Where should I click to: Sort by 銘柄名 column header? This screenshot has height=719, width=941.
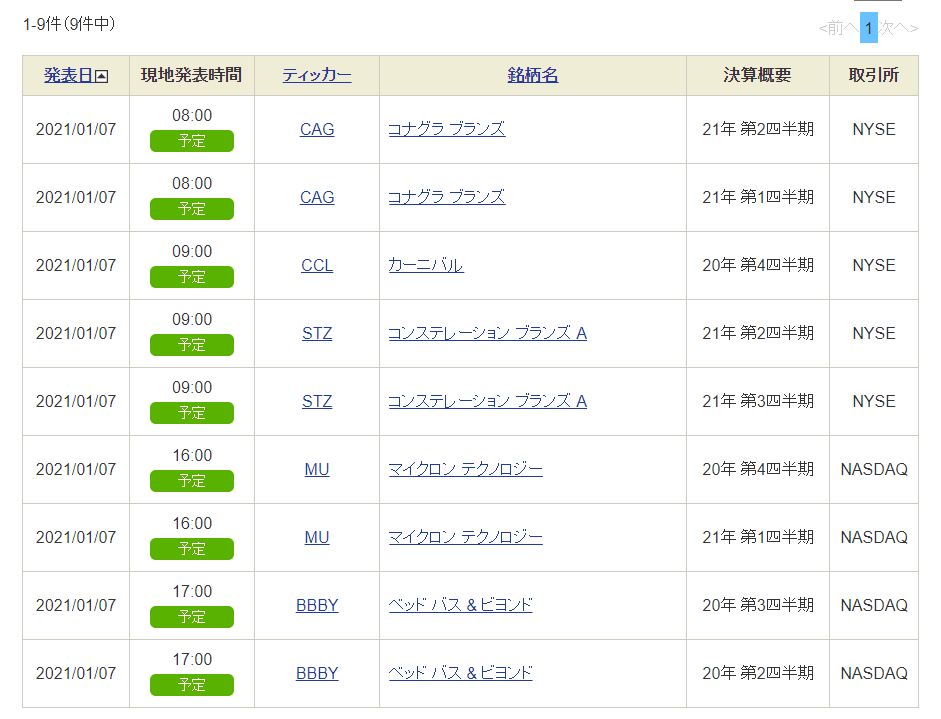point(533,76)
